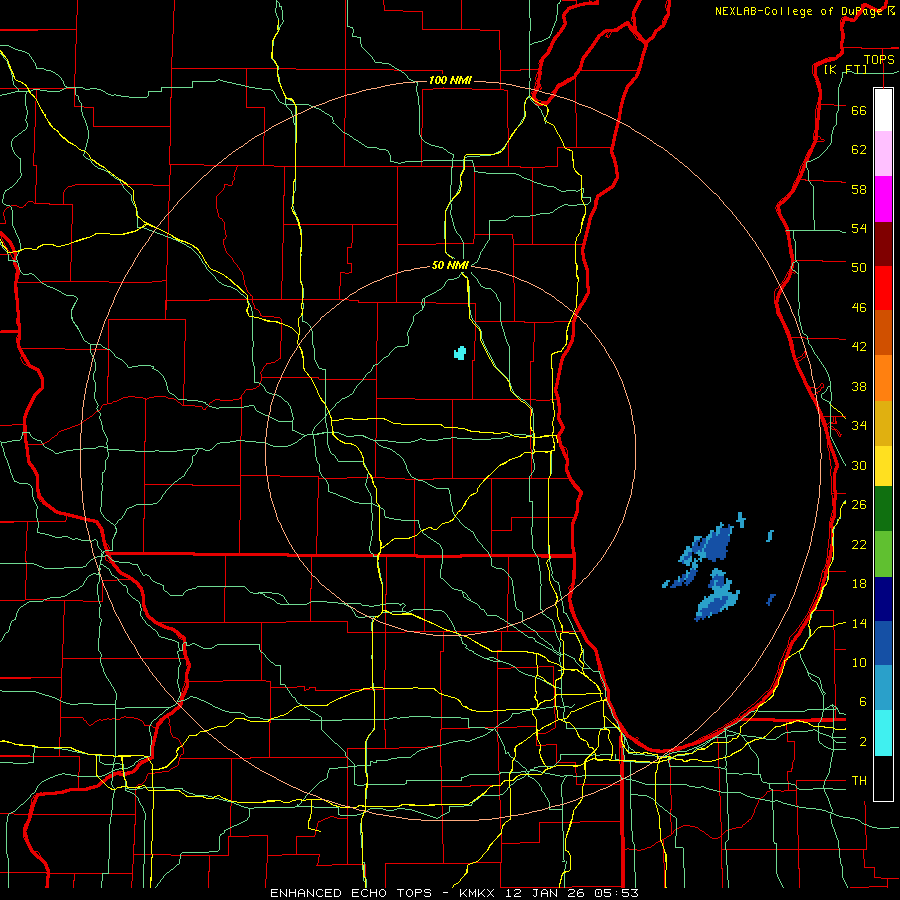Click the light green legend swatch

883,554
